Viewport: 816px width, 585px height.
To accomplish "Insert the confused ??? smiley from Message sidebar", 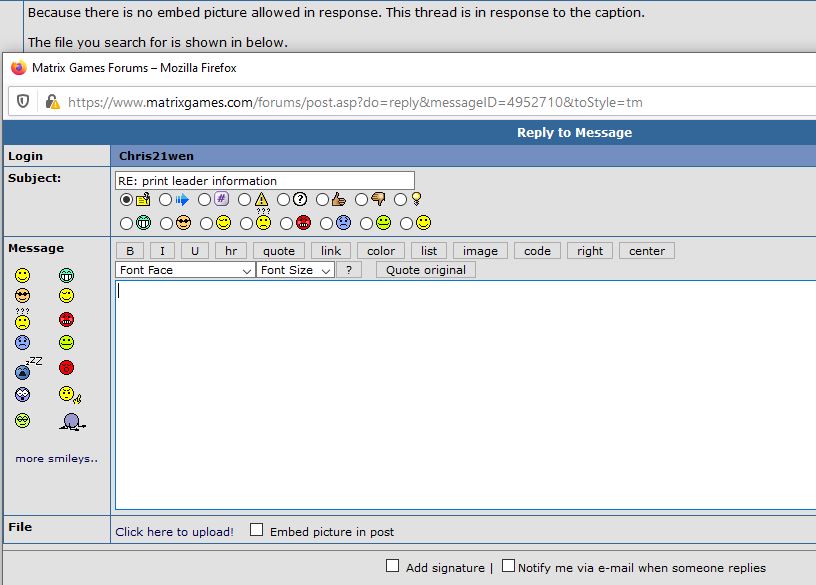I will point(22,319).
